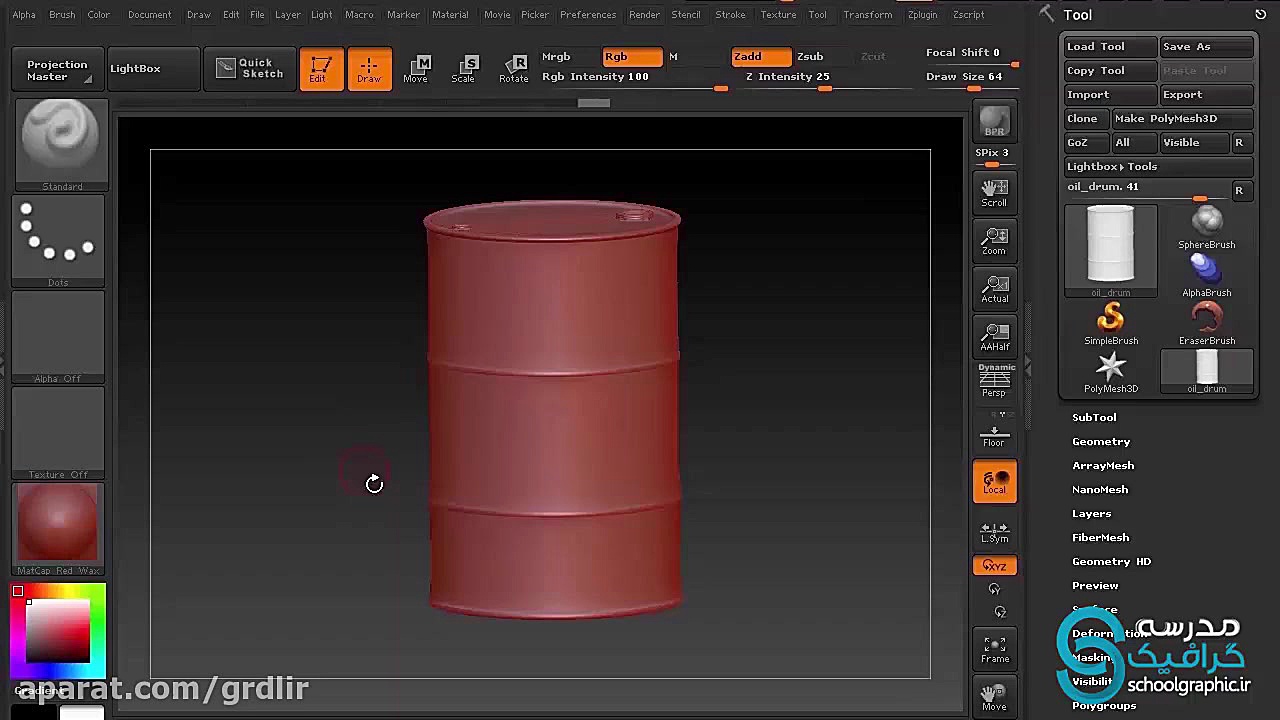Click the Tool palette refresh icon
The width and height of the screenshot is (1280, 720).
(1260, 15)
